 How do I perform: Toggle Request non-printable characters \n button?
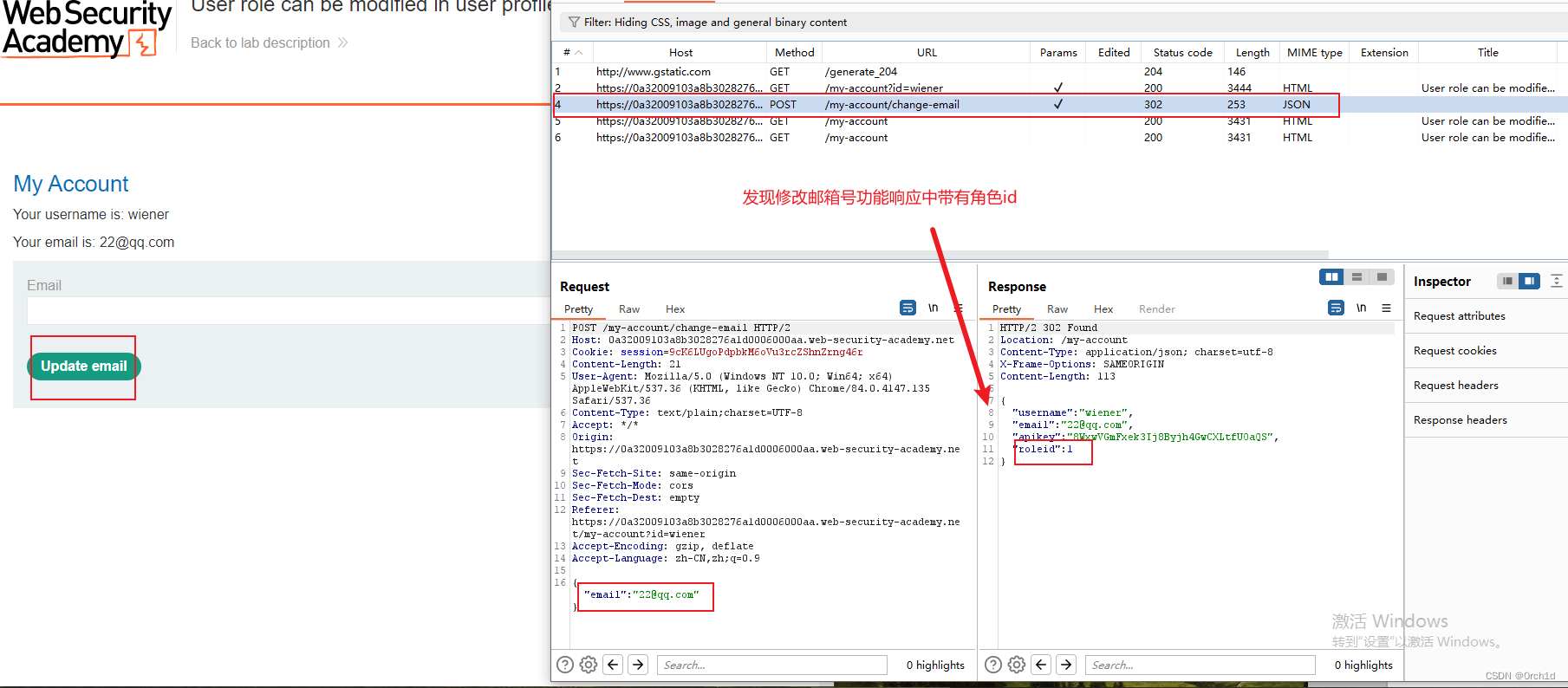934,308
